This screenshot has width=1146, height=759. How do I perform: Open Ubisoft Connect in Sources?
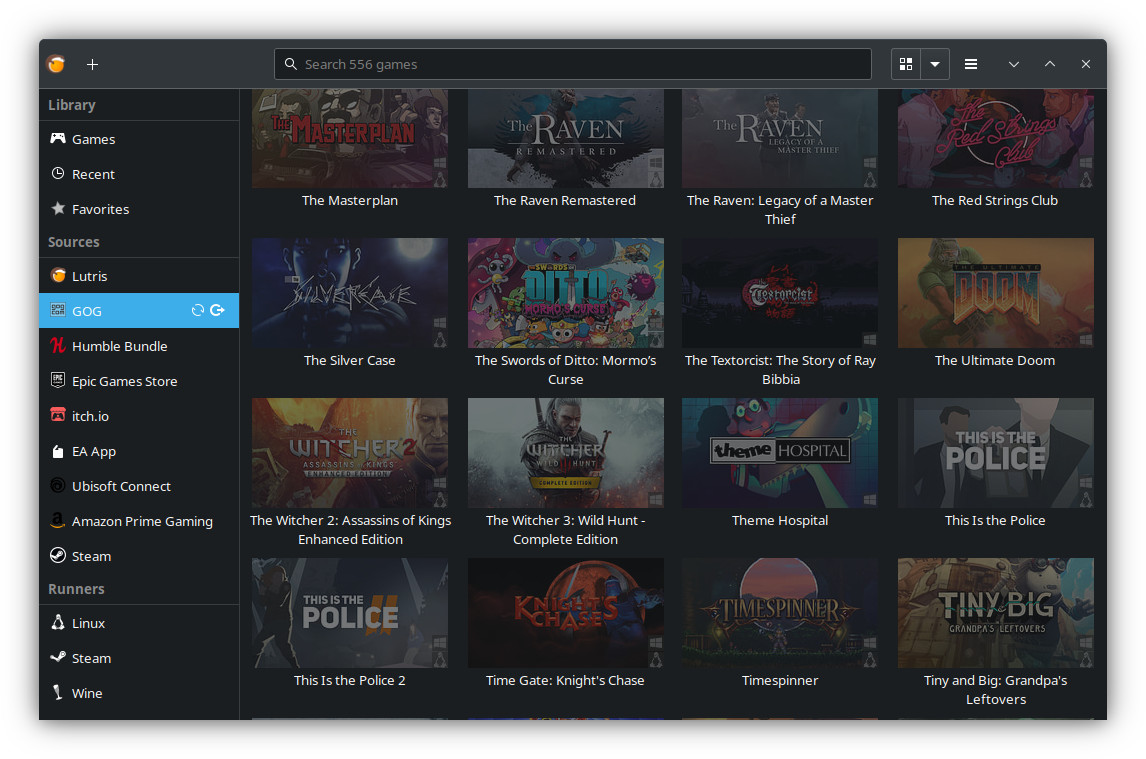pyautogui.click(x=121, y=486)
